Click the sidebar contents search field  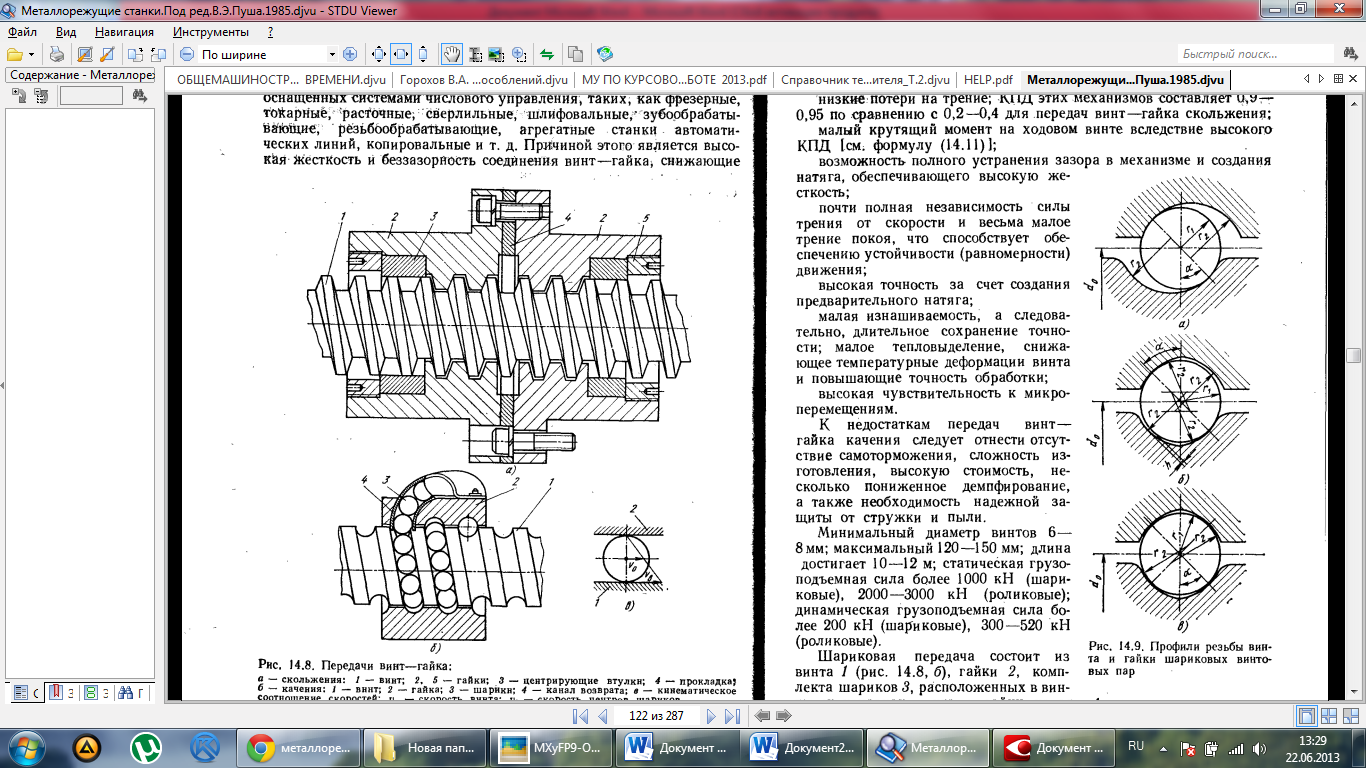click(x=91, y=96)
